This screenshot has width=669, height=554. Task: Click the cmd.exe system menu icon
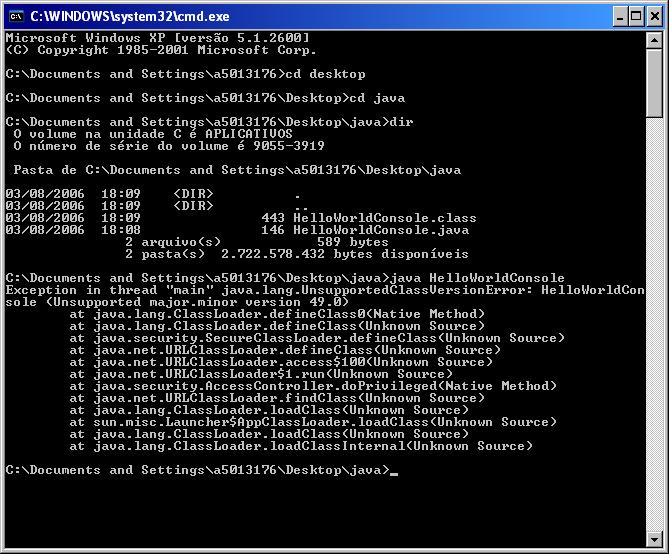tap(16, 16)
